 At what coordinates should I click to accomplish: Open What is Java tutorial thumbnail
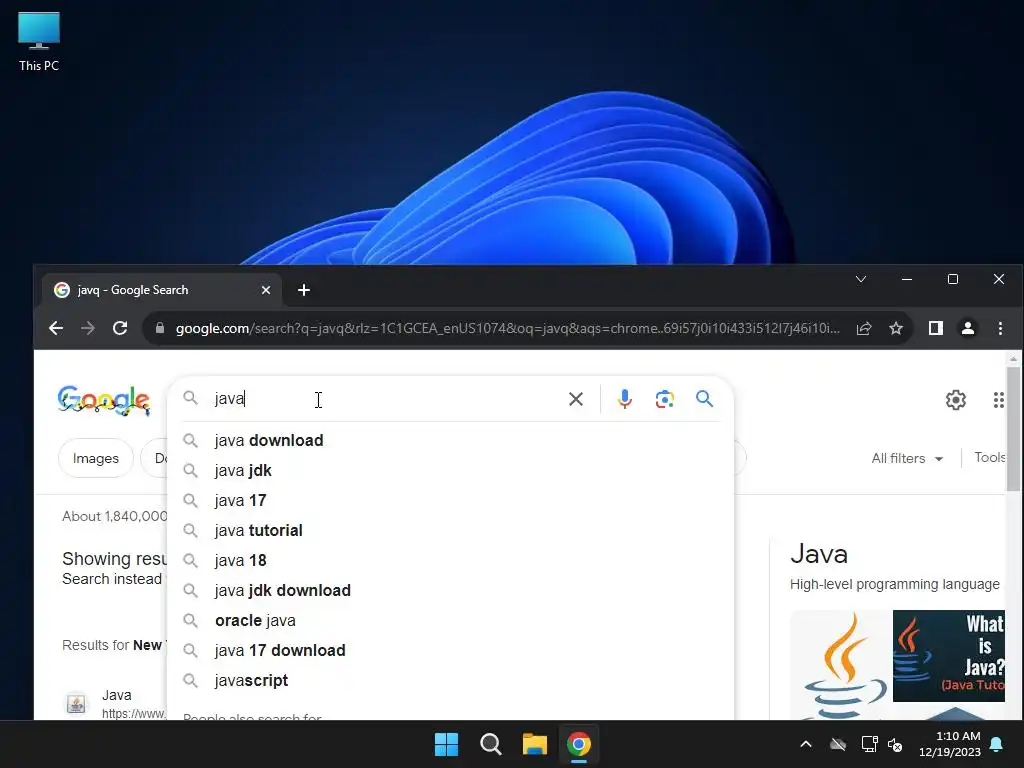948,656
